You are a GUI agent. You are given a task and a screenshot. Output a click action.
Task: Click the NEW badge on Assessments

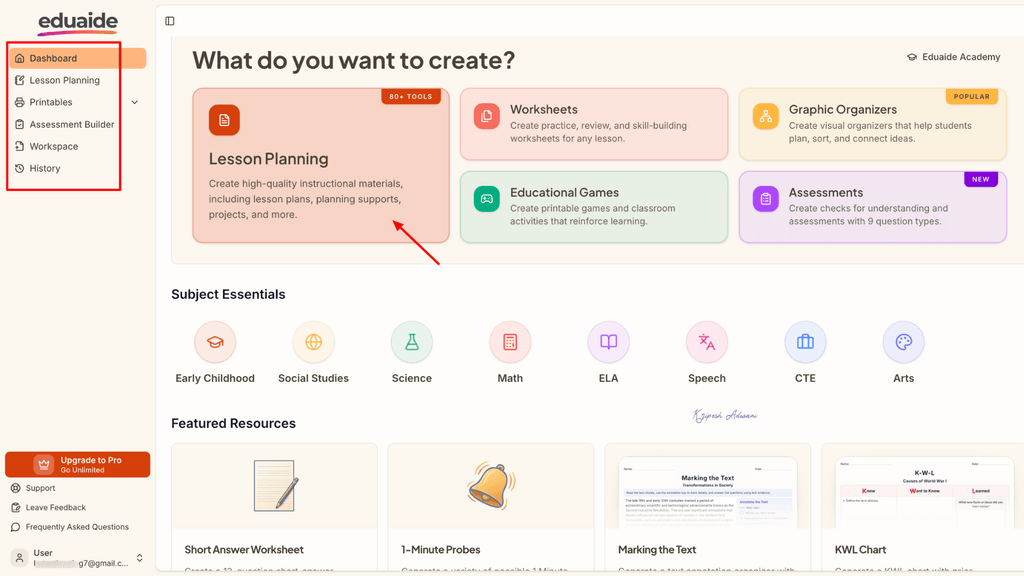point(981,180)
